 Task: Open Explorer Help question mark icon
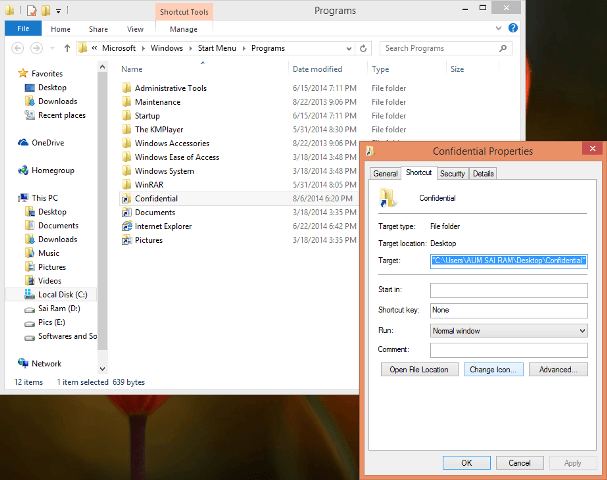click(x=513, y=28)
